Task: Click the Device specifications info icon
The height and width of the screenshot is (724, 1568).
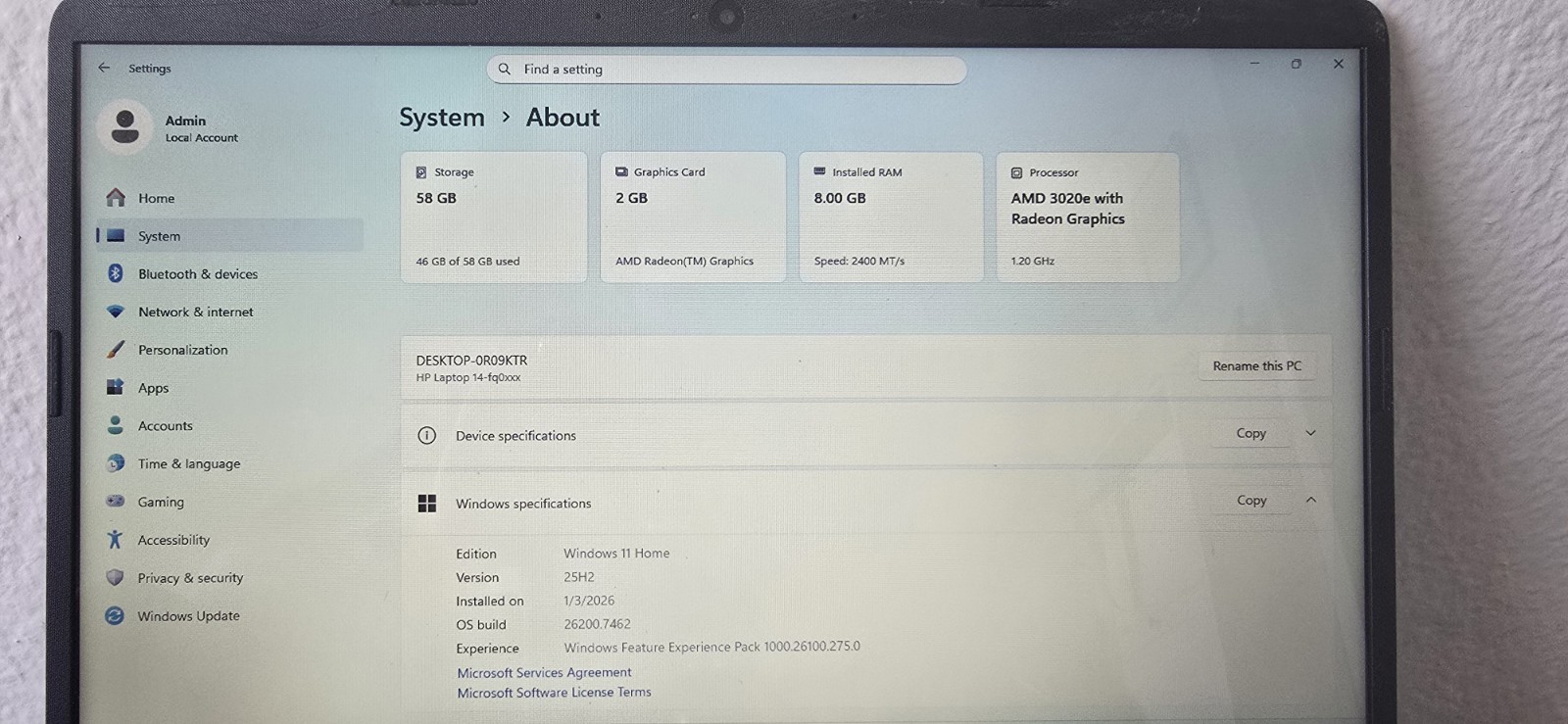Action: pyautogui.click(x=426, y=435)
